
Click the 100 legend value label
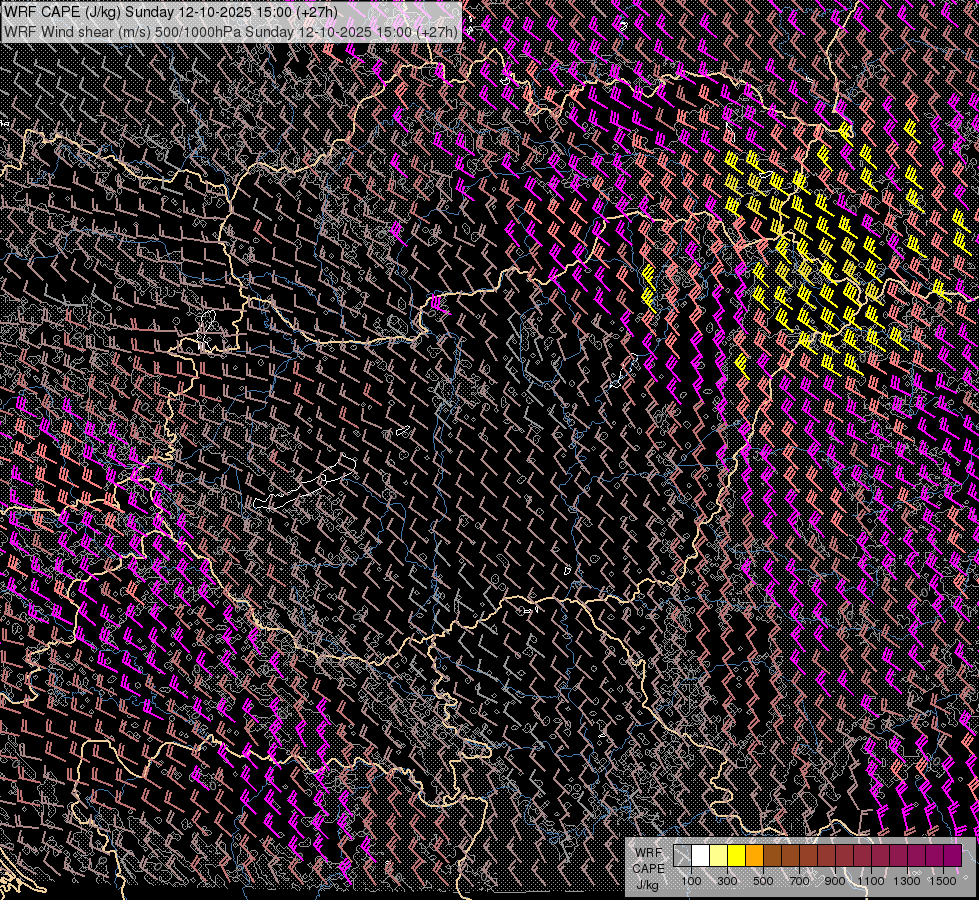click(x=691, y=881)
